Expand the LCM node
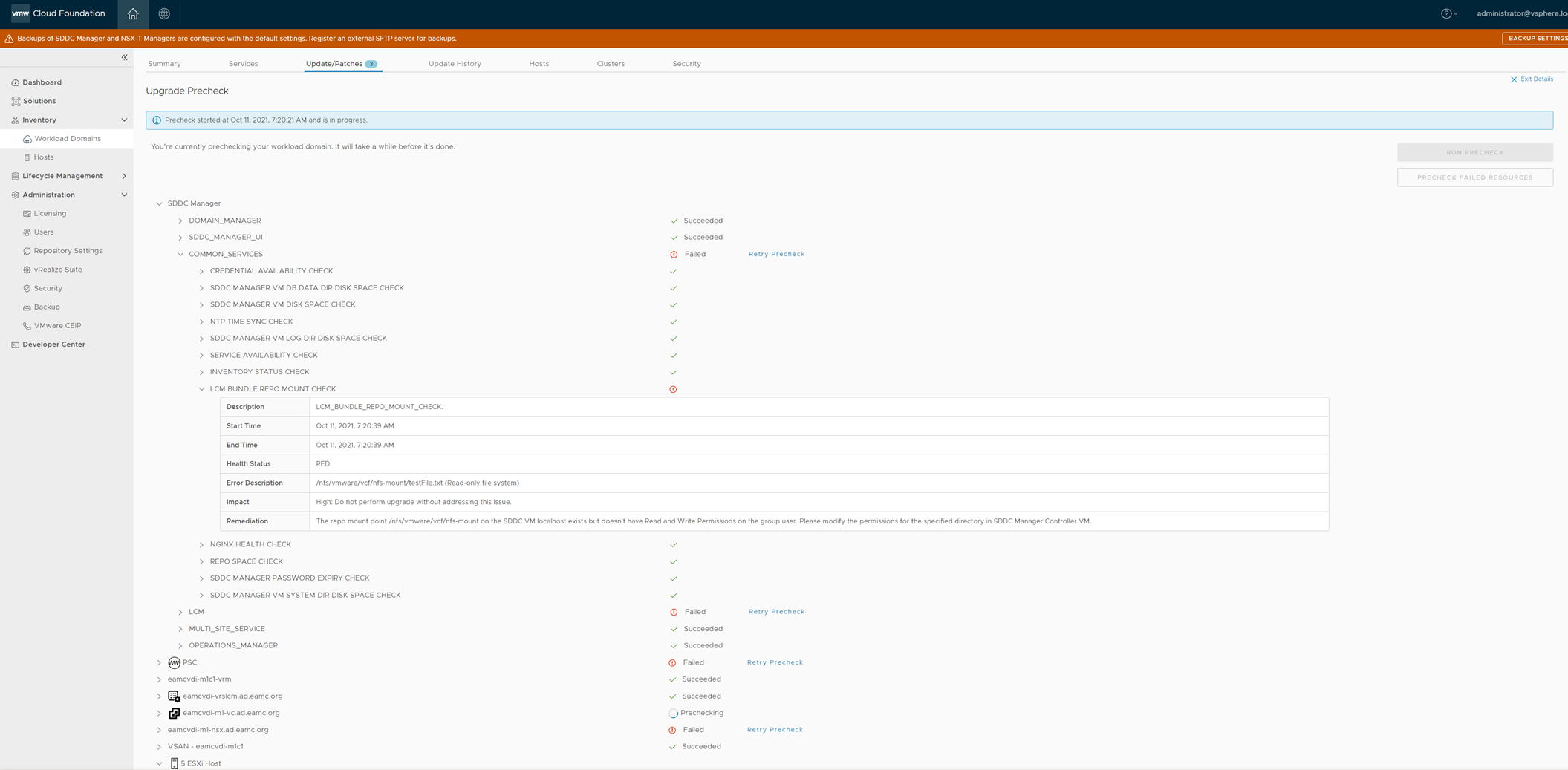This screenshot has width=1568, height=770. (x=180, y=612)
